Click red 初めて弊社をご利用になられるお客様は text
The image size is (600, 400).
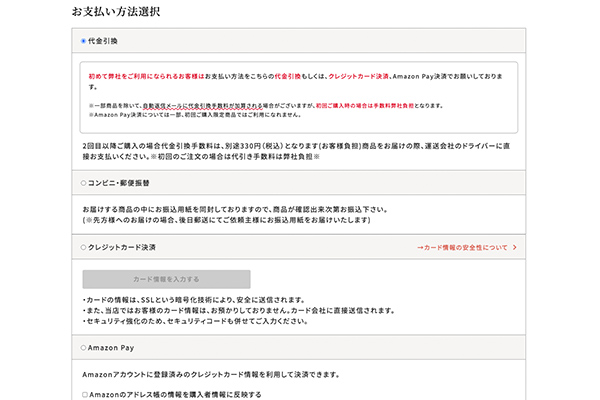(x=147, y=75)
